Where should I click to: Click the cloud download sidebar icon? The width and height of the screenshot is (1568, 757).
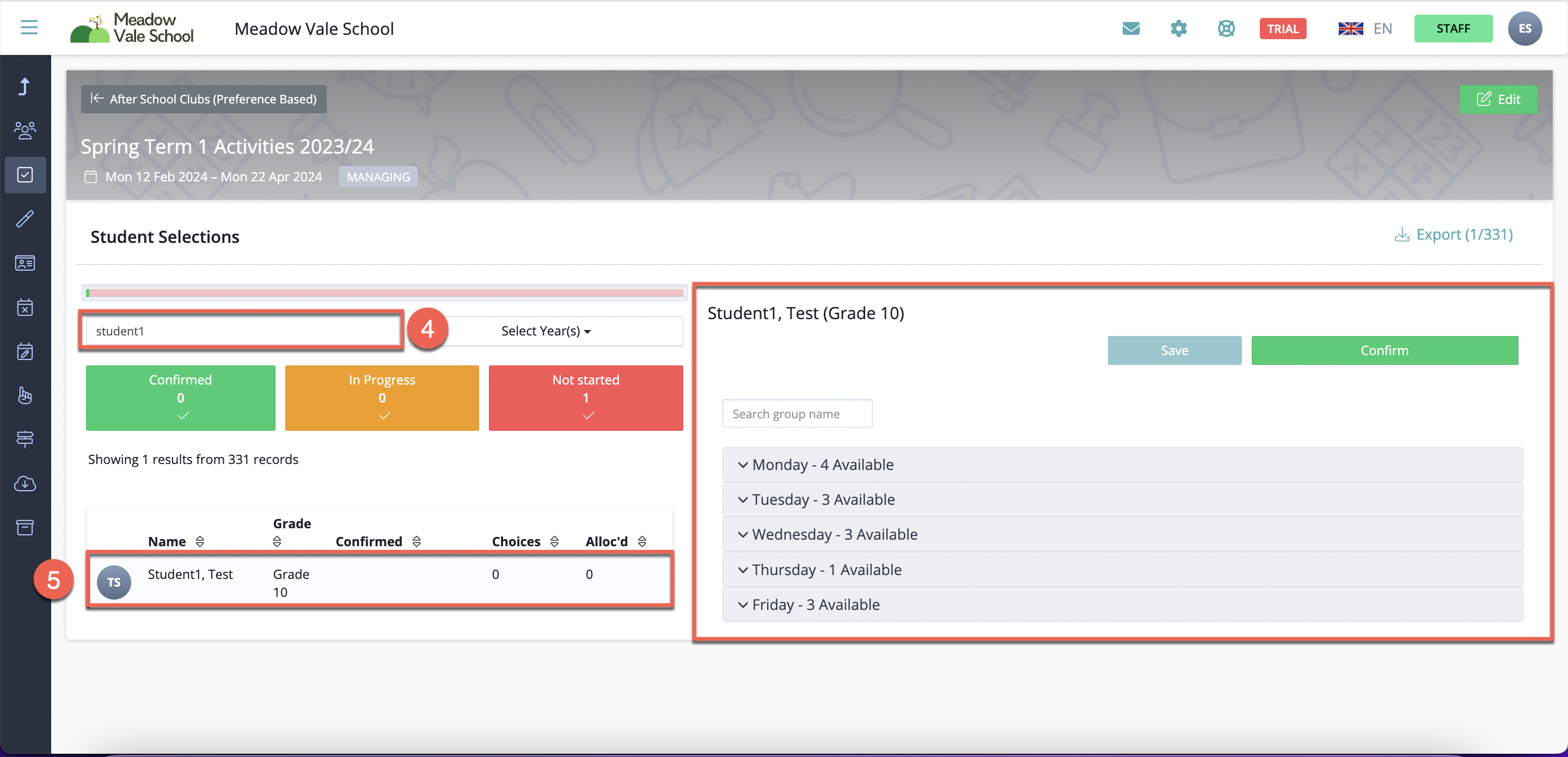[25, 484]
